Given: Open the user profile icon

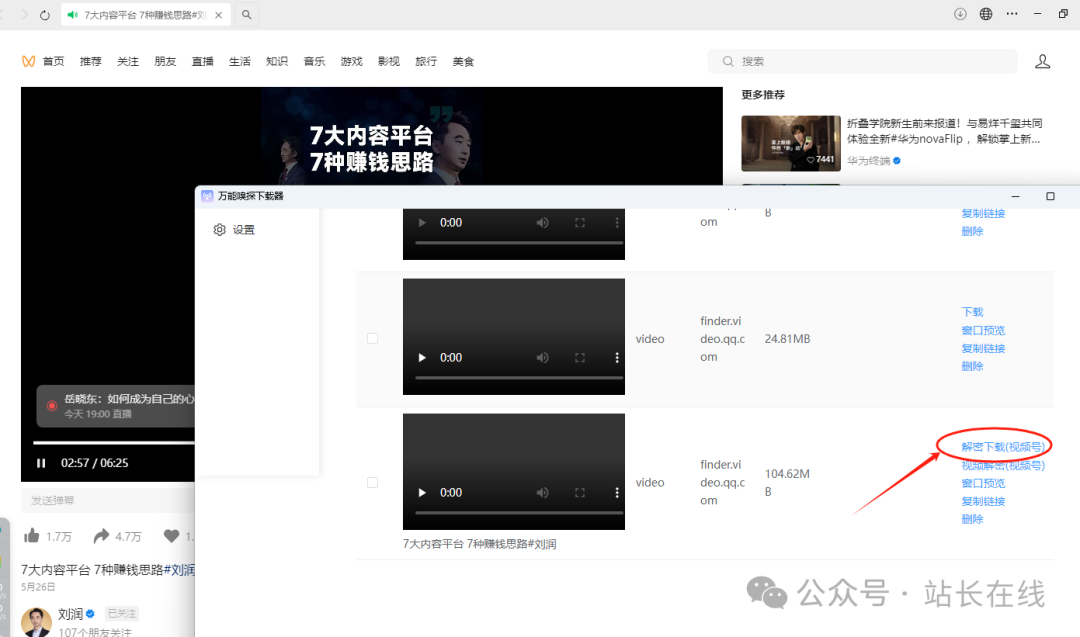Looking at the screenshot, I should pyautogui.click(x=1043, y=61).
